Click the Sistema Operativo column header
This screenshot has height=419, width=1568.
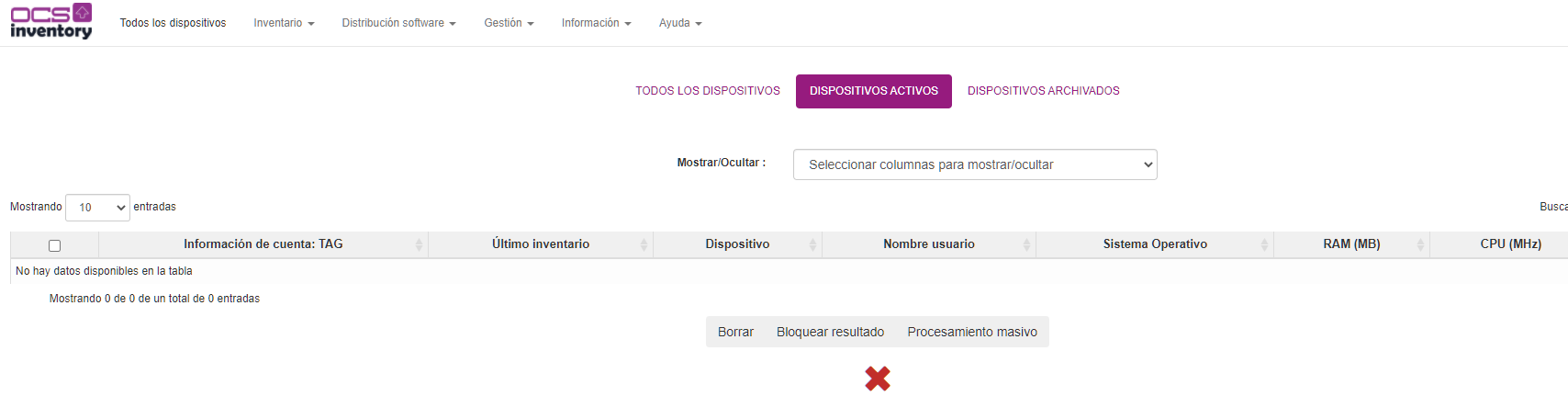1155,244
